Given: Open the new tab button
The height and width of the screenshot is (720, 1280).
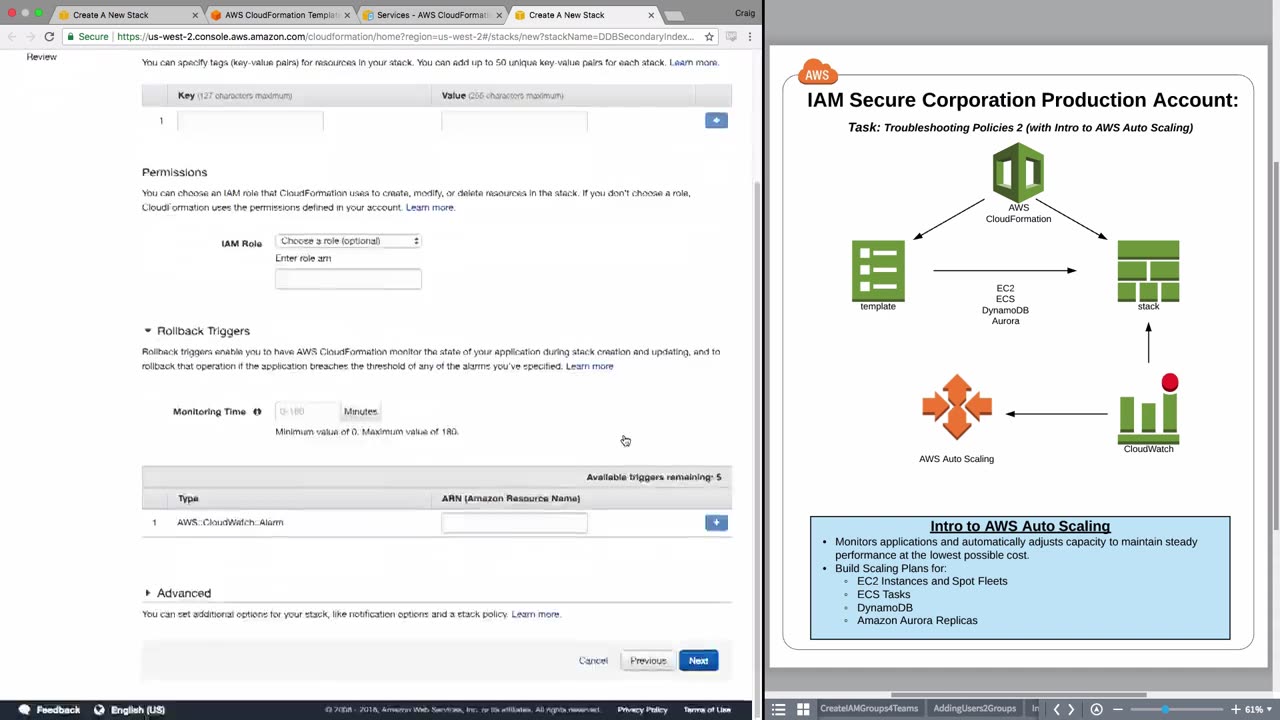Looking at the screenshot, I should [x=674, y=16].
